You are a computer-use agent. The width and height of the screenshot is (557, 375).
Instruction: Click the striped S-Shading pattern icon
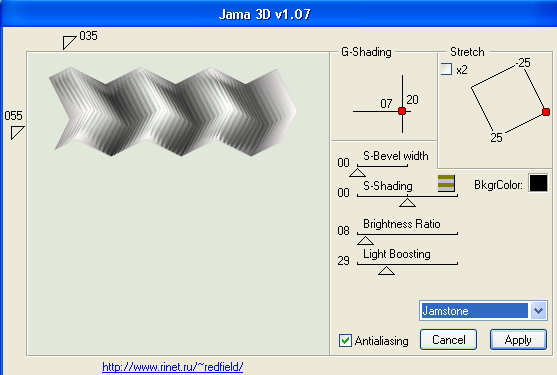click(x=446, y=183)
